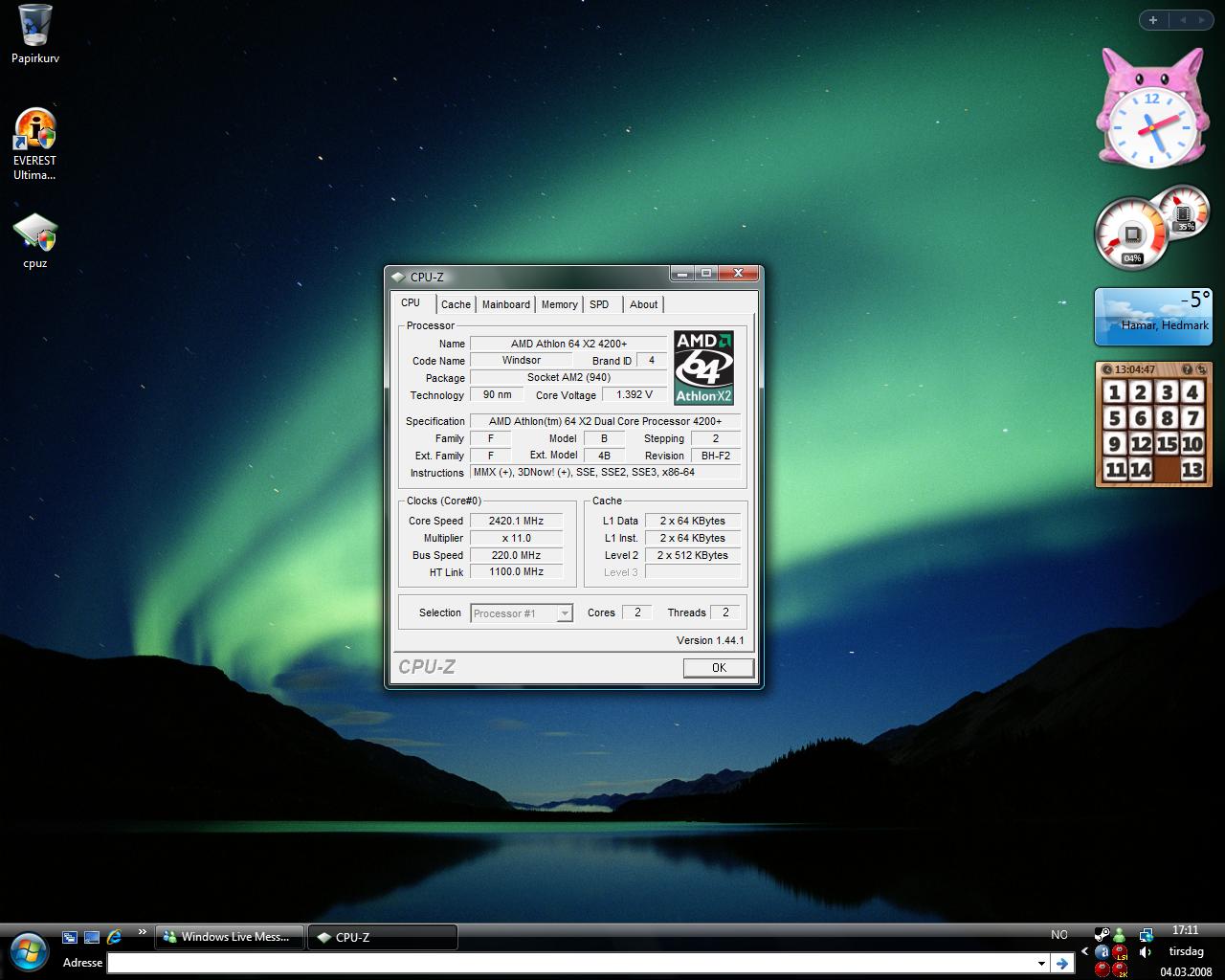Click the NO language indicator

coord(1059,934)
